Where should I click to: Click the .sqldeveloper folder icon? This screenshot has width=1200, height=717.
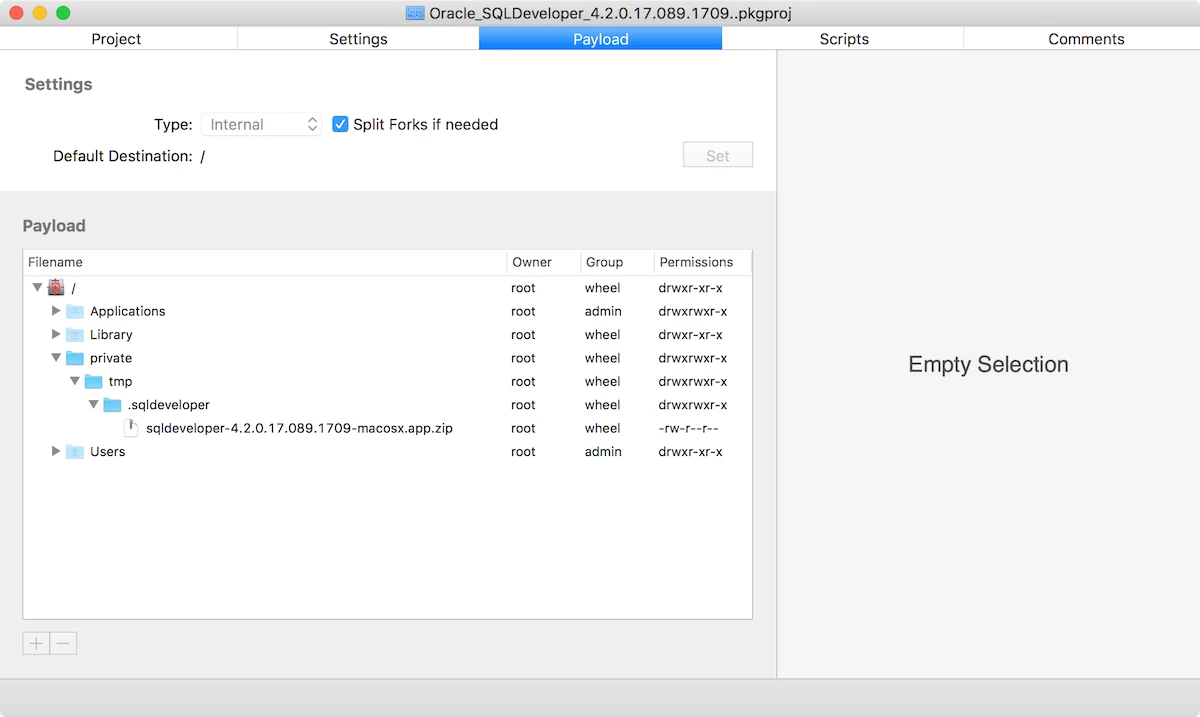(112, 405)
